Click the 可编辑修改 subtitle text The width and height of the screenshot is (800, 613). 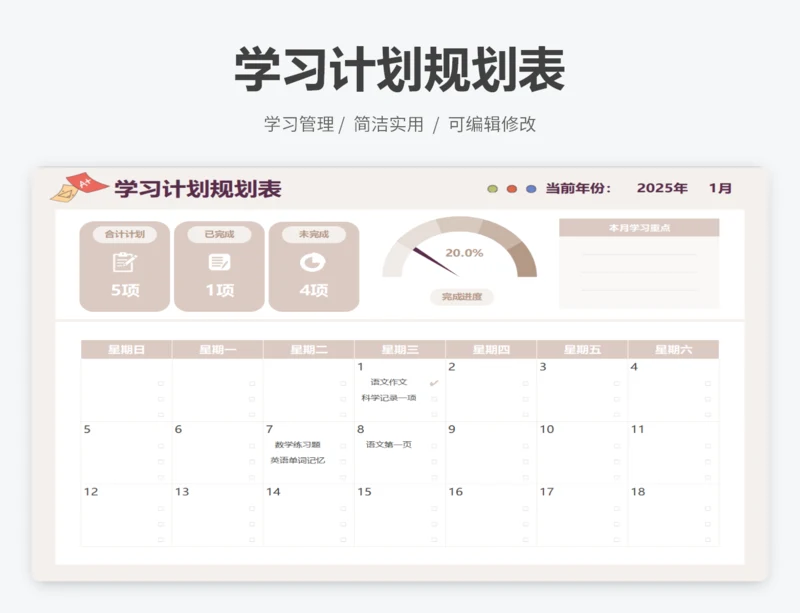(x=492, y=124)
